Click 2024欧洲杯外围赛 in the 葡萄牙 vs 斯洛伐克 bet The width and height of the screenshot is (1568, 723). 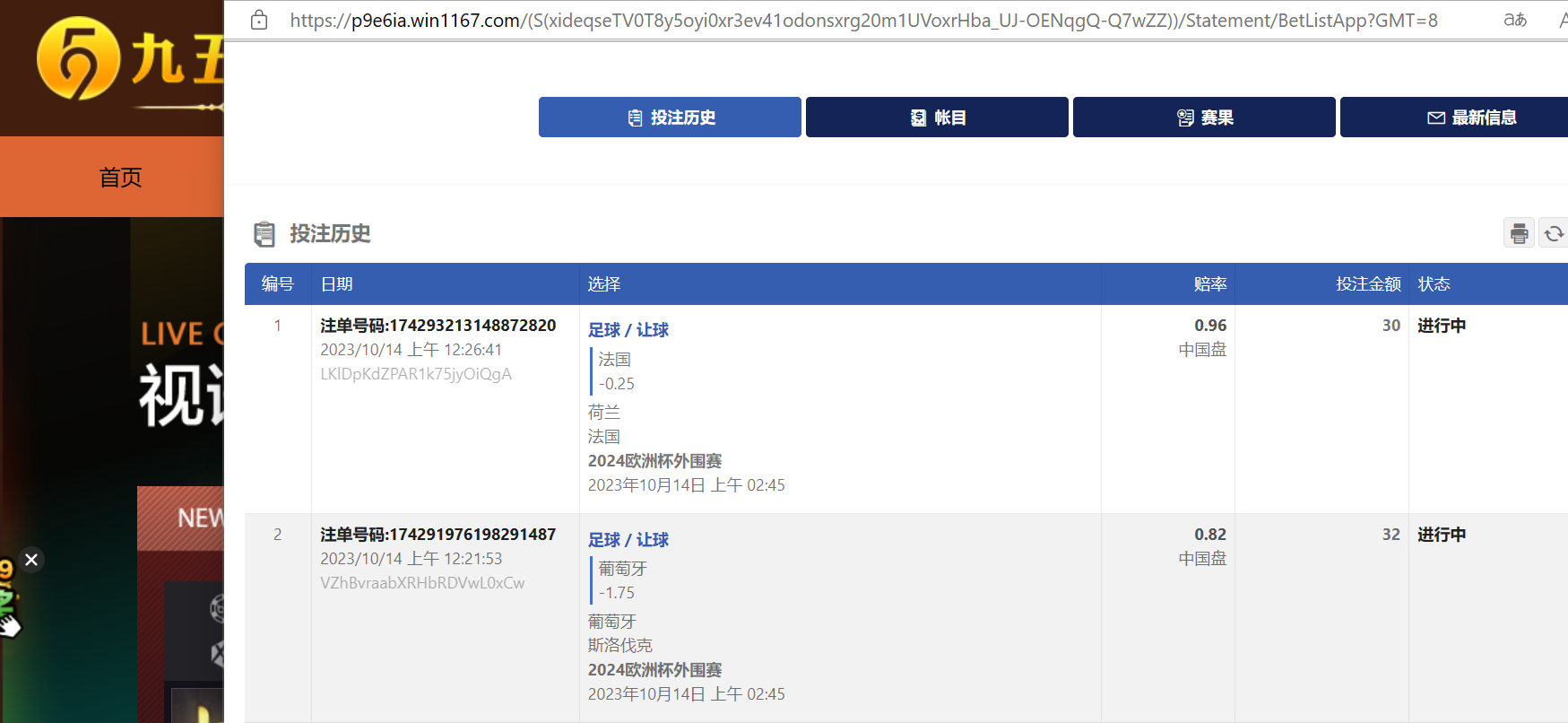[654, 670]
